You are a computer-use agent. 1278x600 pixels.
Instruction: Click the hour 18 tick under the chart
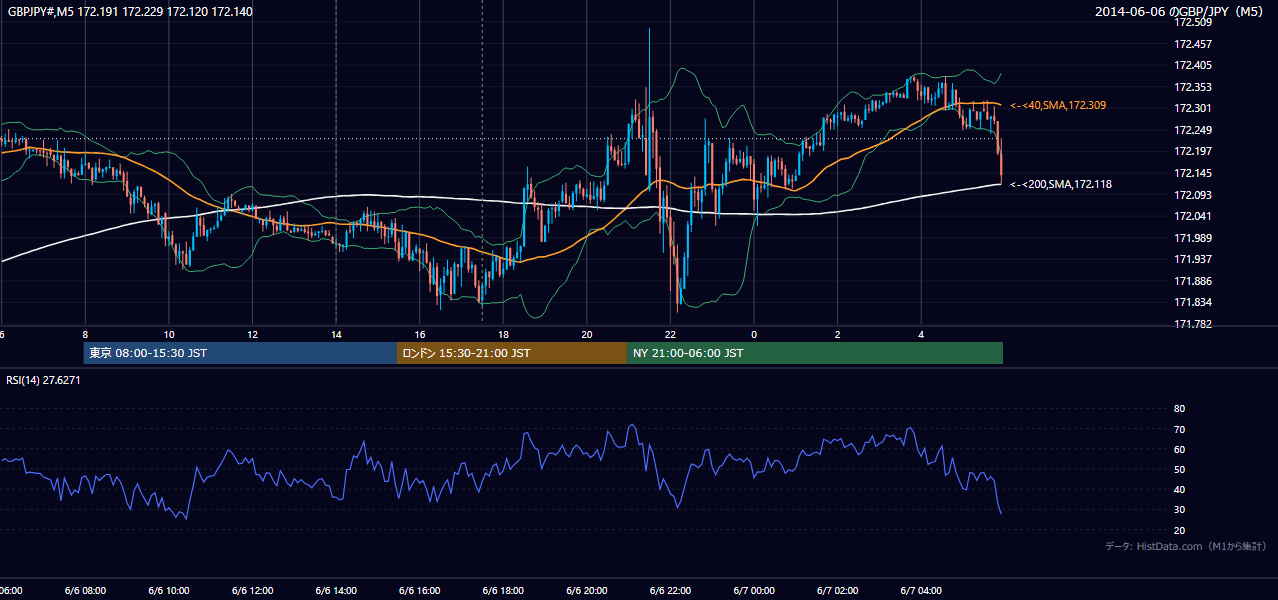[x=503, y=334]
